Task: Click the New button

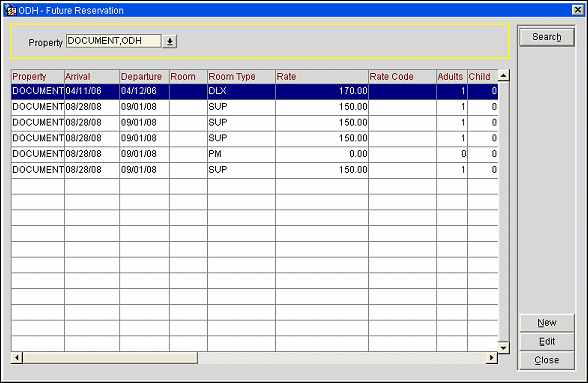Action: click(x=547, y=323)
